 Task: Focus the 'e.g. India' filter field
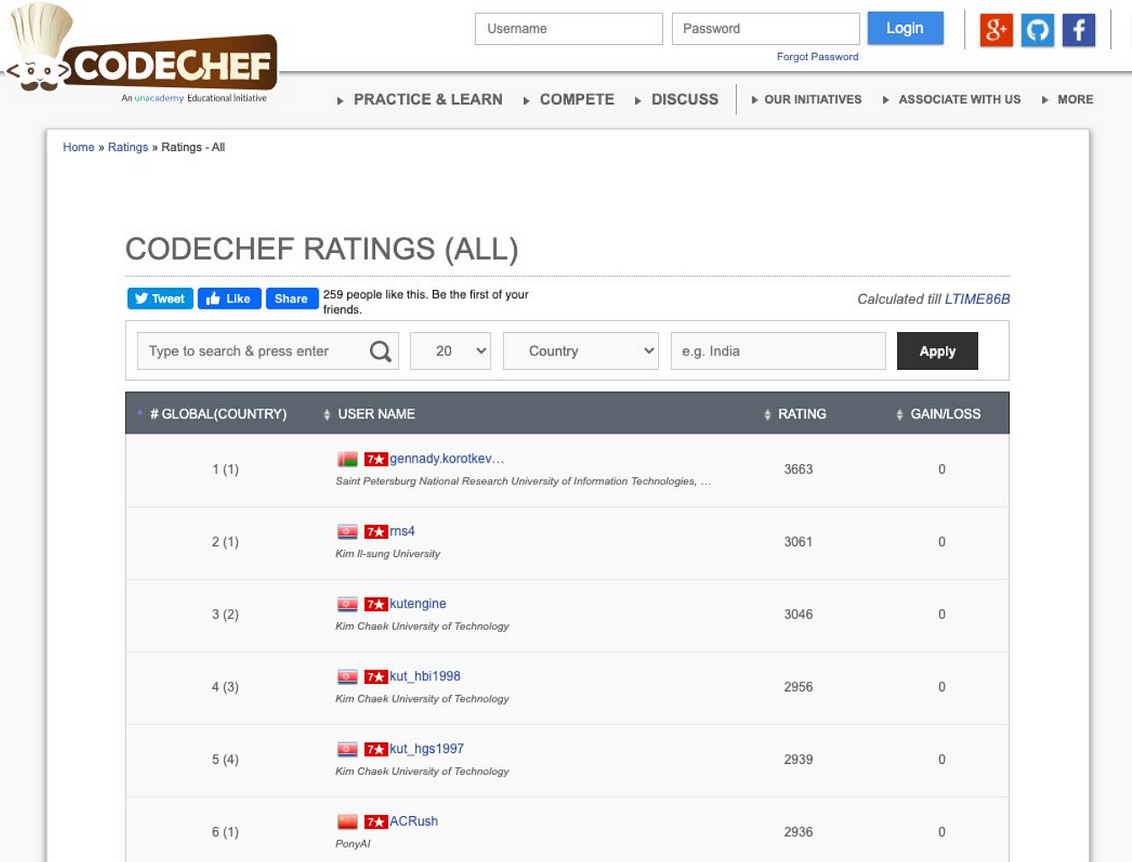point(778,351)
